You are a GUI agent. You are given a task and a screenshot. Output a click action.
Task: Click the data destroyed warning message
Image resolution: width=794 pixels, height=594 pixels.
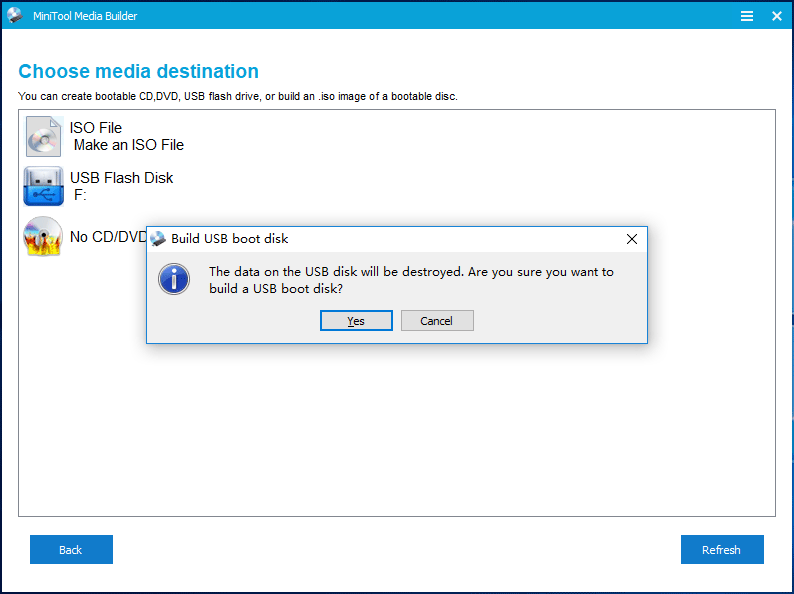click(411, 280)
